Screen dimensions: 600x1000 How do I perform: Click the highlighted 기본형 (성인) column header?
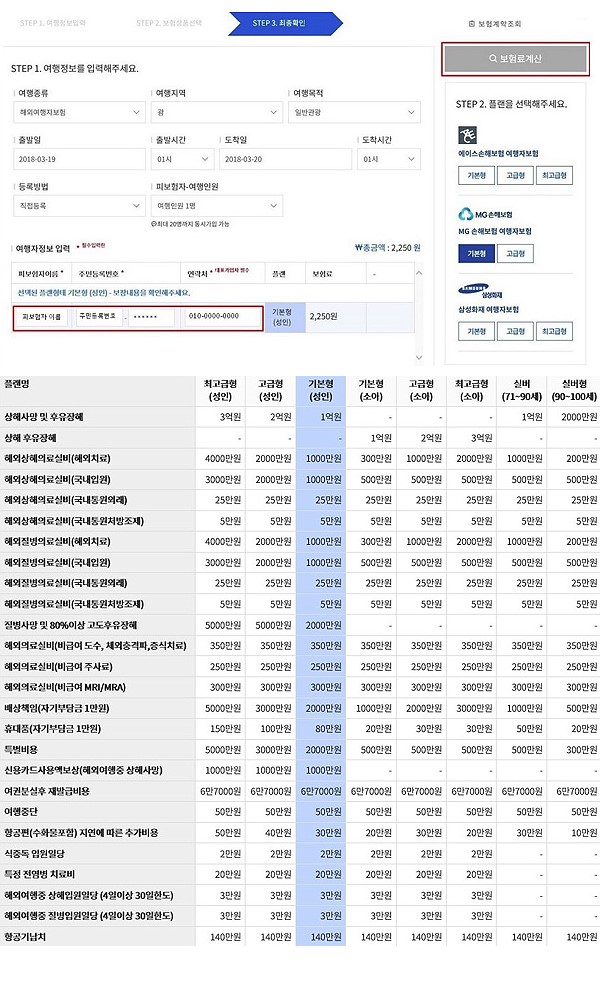[x=321, y=389]
